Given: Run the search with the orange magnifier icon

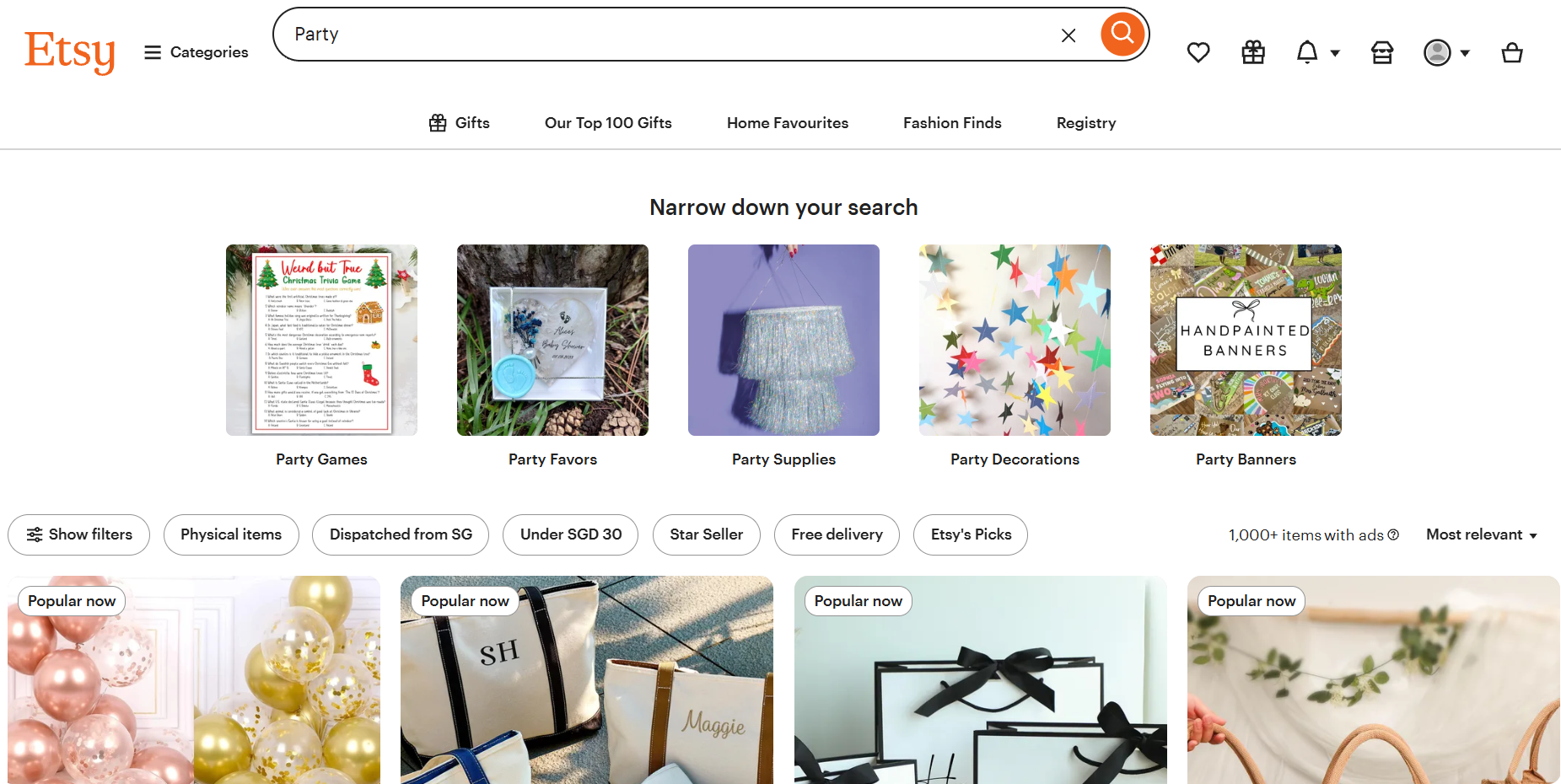Looking at the screenshot, I should [1122, 34].
